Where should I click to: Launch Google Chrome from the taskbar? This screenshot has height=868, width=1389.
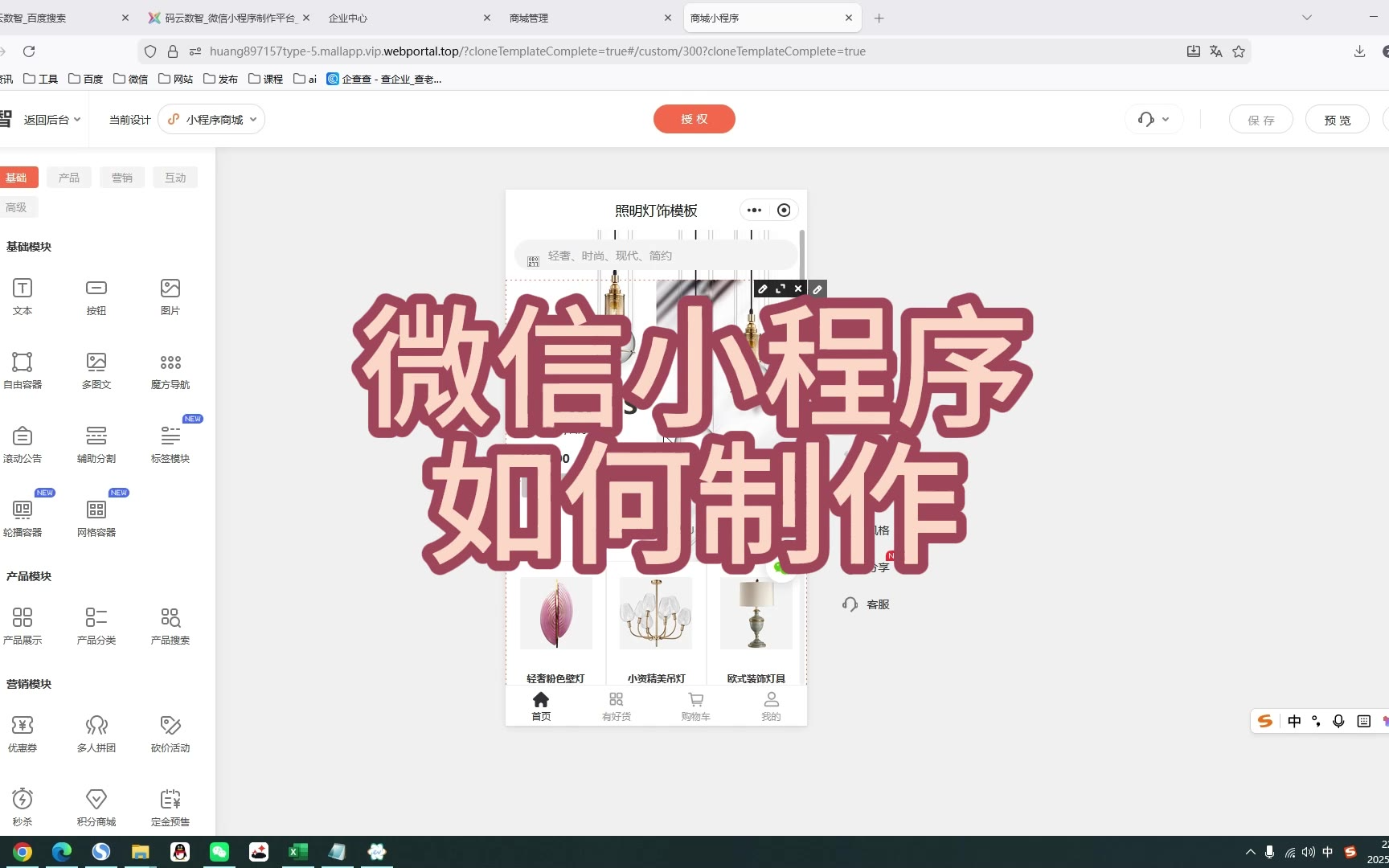point(23,852)
